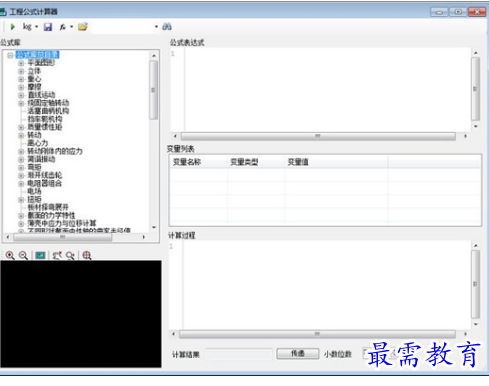Click formula tree scroll-down arrow
The height and width of the screenshot is (386, 489).
154,227
